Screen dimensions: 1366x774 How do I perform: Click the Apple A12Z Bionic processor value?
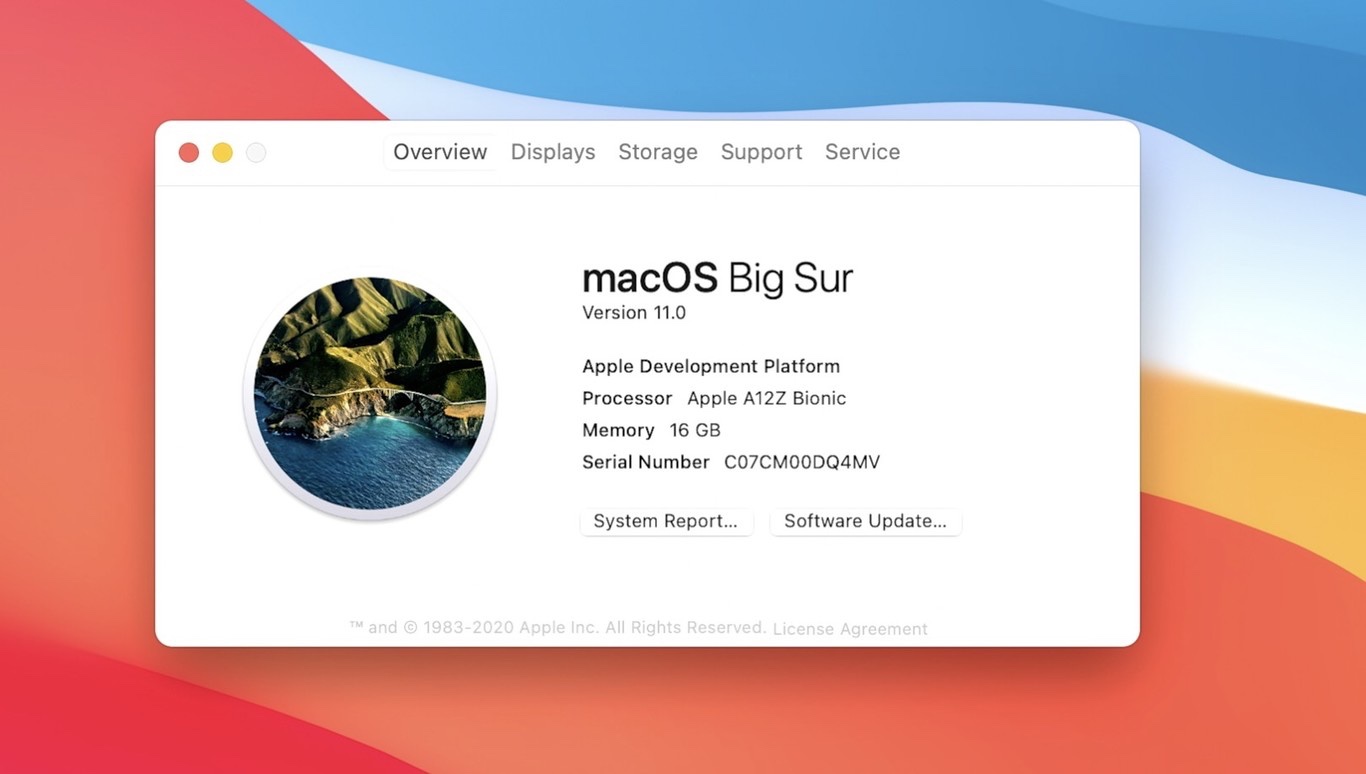[767, 398]
